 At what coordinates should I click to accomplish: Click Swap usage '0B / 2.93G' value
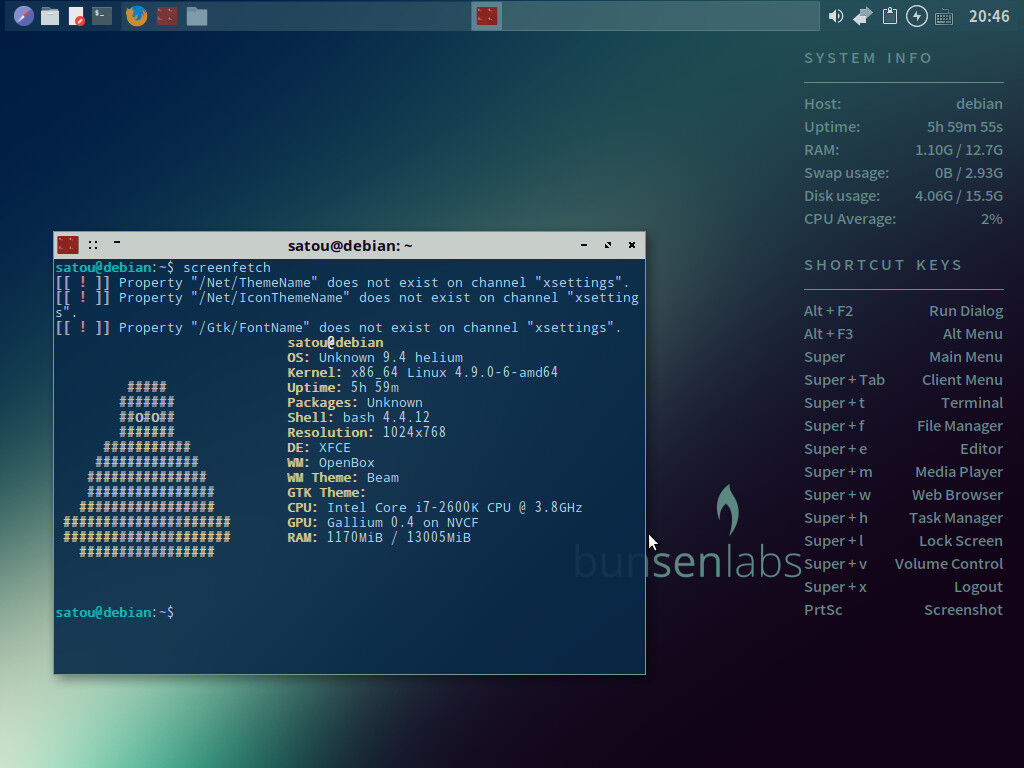[968, 173]
